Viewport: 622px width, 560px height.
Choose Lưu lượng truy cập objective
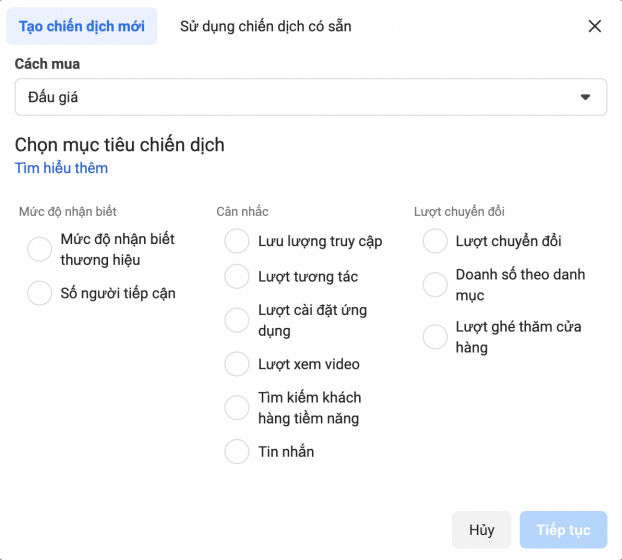pos(237,241)
